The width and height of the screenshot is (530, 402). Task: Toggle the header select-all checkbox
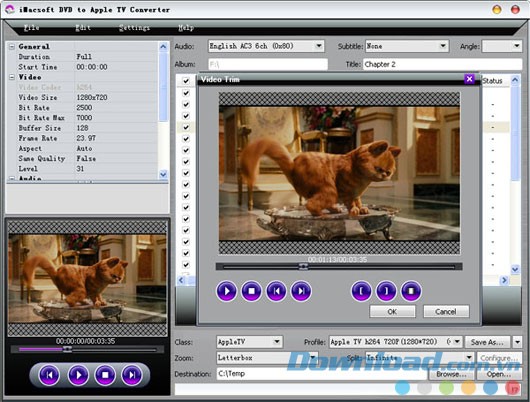click(x=186, y=81)
